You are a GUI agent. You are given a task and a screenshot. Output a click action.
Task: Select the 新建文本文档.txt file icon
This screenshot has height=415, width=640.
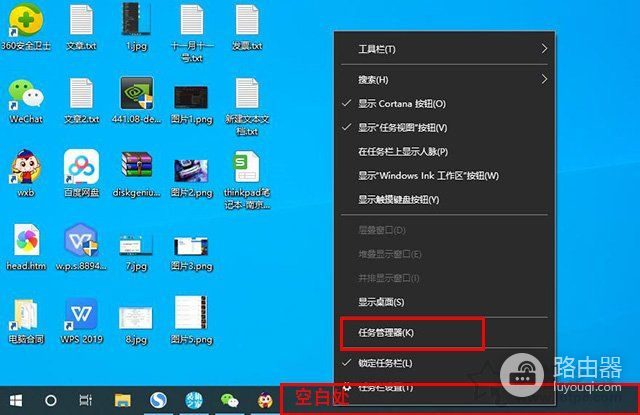coord(247,94)
